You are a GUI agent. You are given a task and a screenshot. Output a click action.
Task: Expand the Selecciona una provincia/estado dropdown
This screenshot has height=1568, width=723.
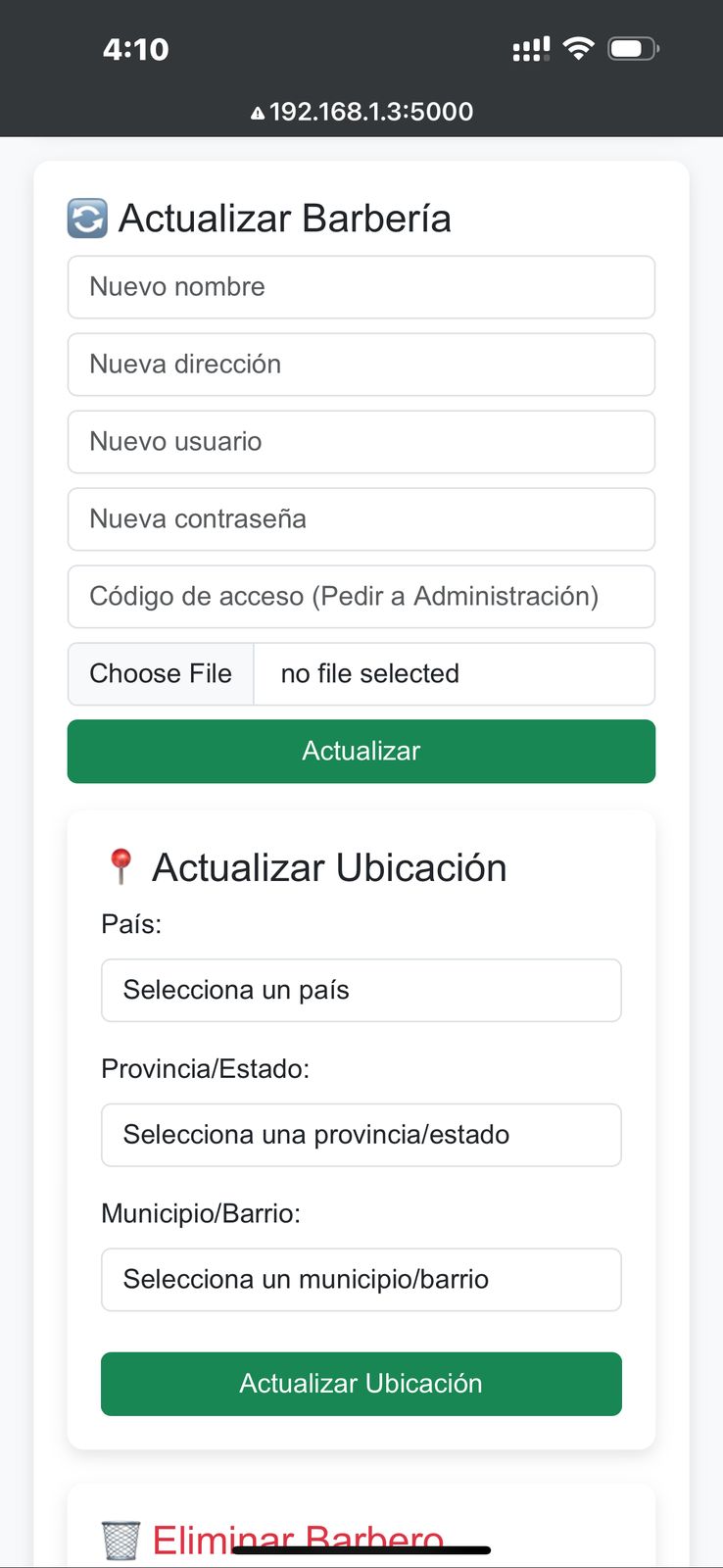point(361,1135)
